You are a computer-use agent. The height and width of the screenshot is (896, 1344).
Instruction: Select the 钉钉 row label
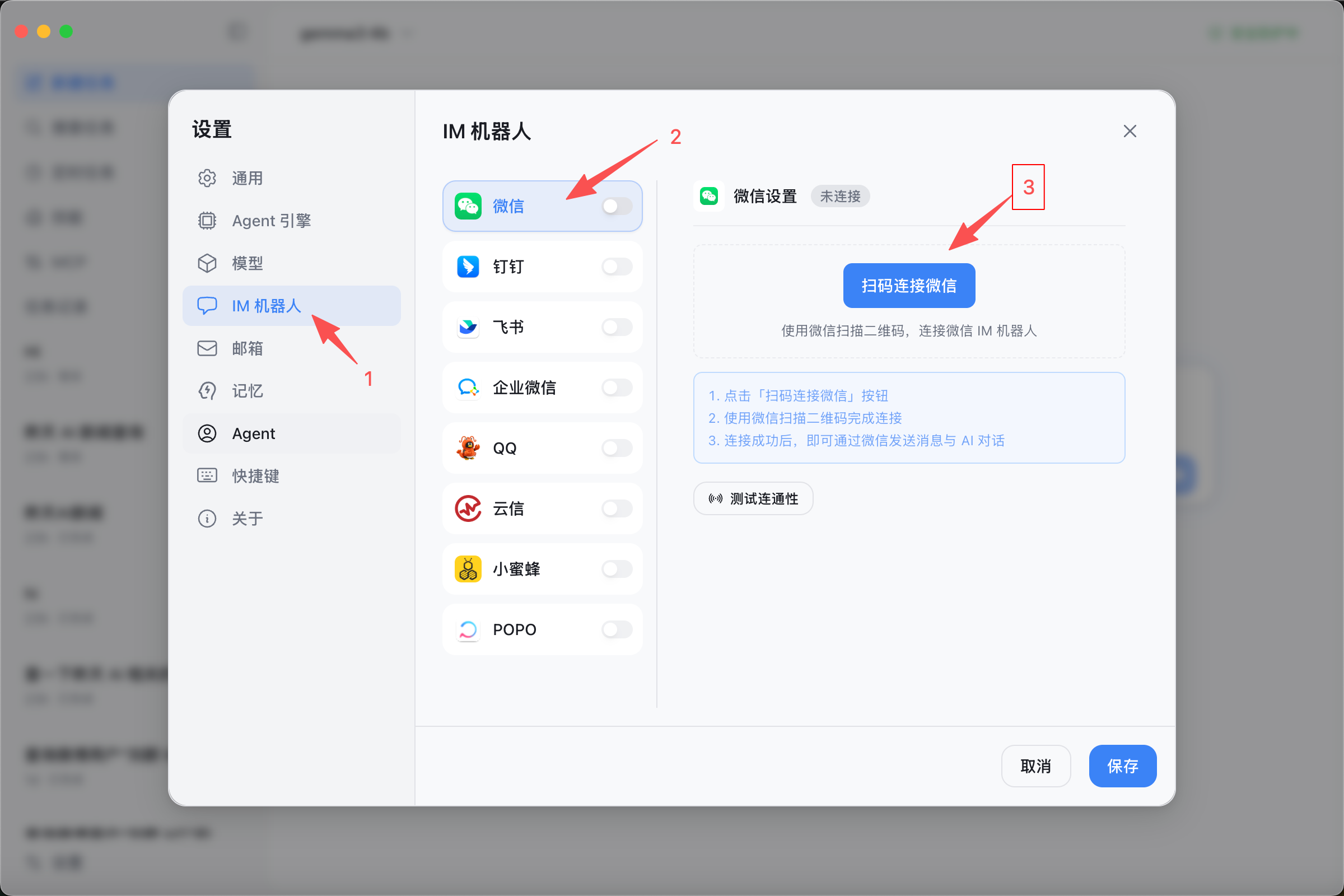[508, 267]
